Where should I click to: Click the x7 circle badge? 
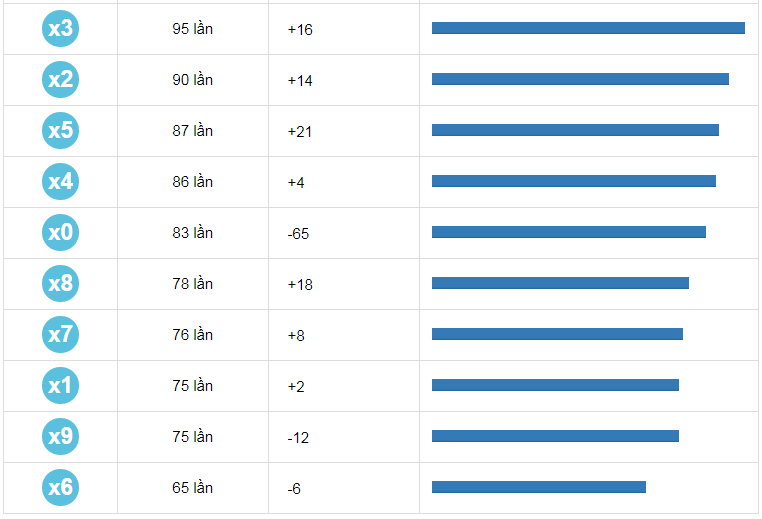[x=60, y=334]
